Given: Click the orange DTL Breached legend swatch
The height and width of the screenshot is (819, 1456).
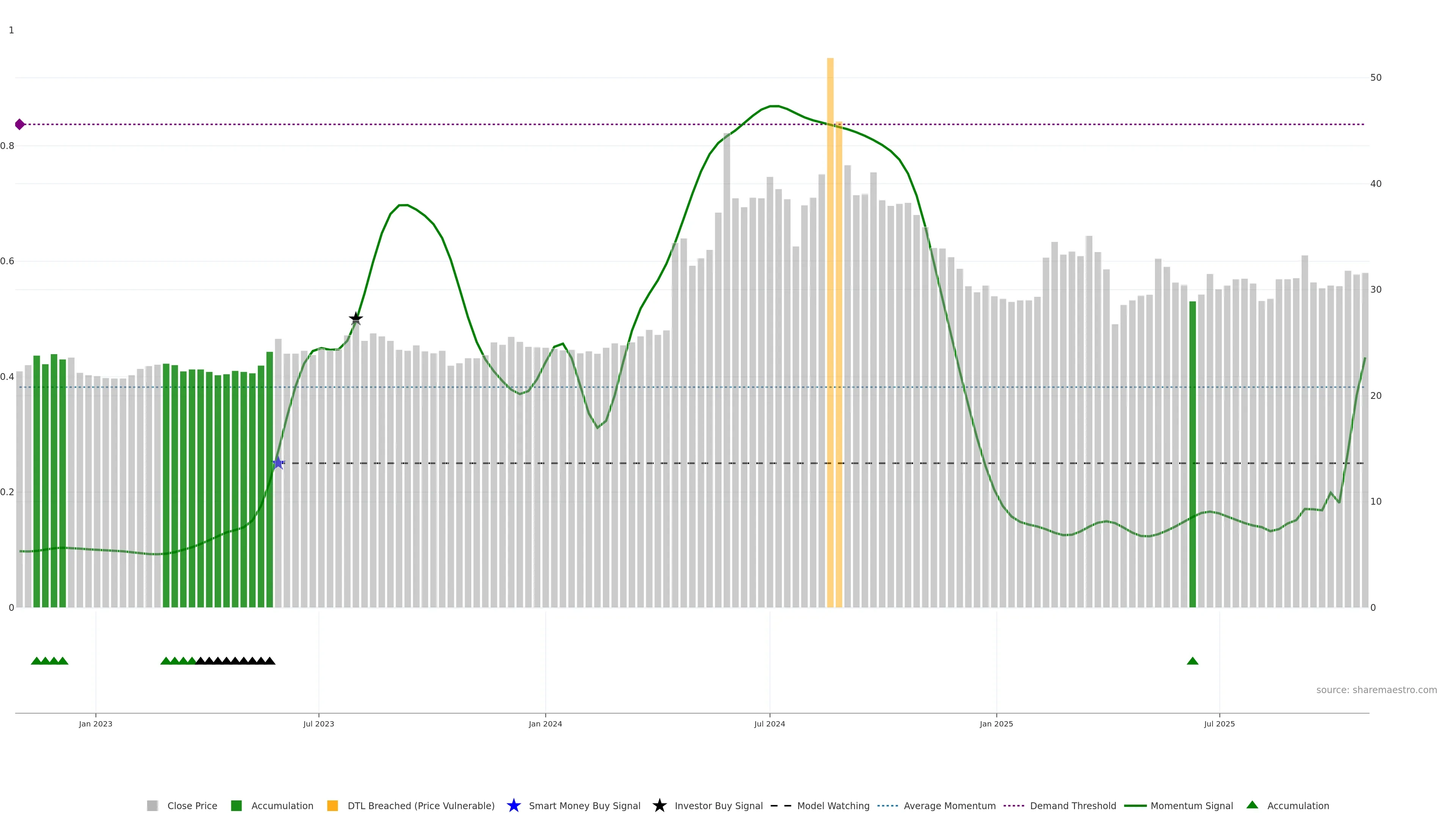Looking at the screenshot, I should tap(333, 805).
